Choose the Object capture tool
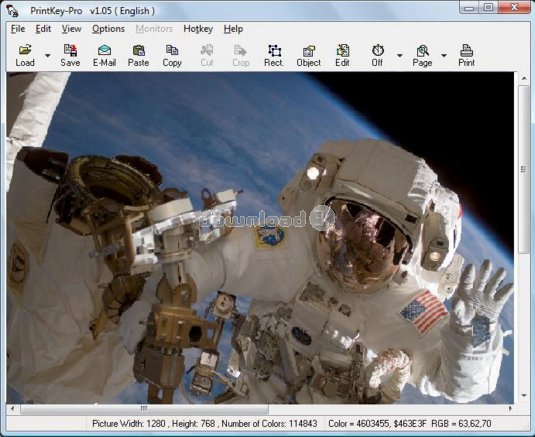 click(308, 55)
